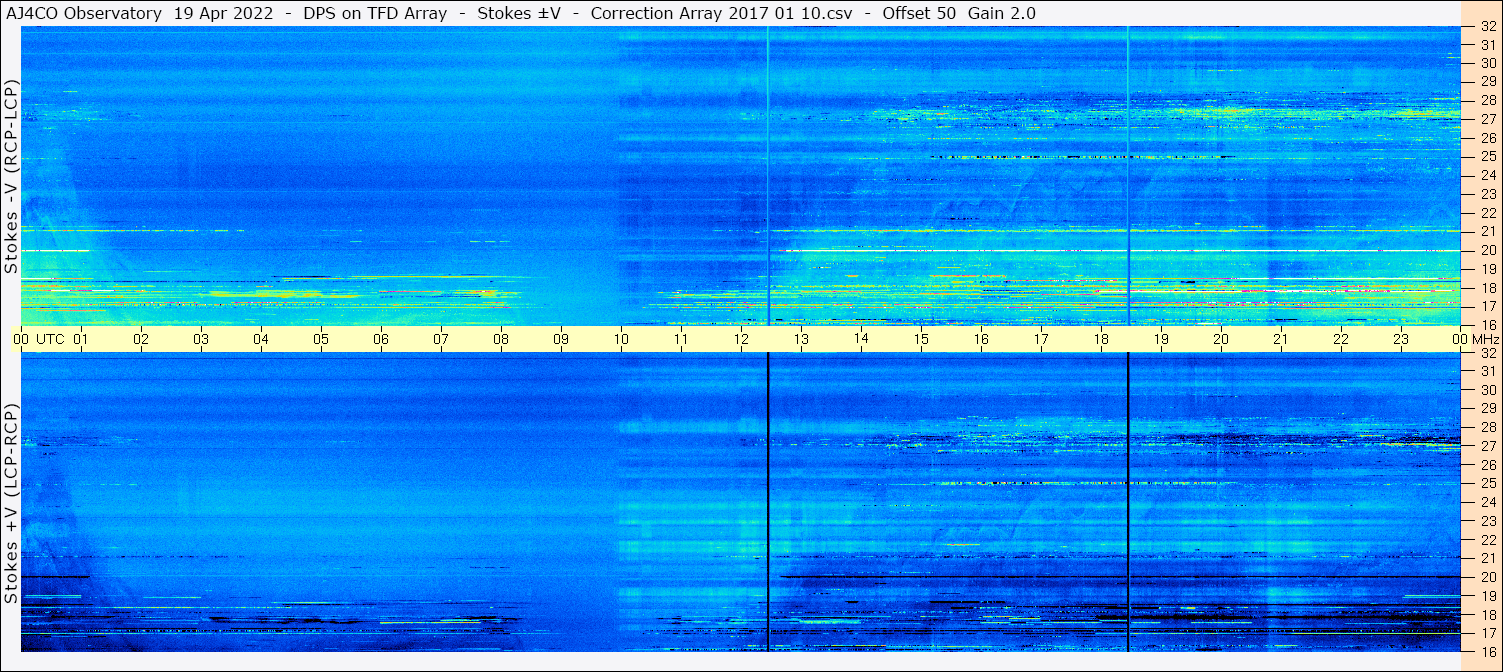Select 27 MHz label on Stokes +V panel

click(1488, 446)
